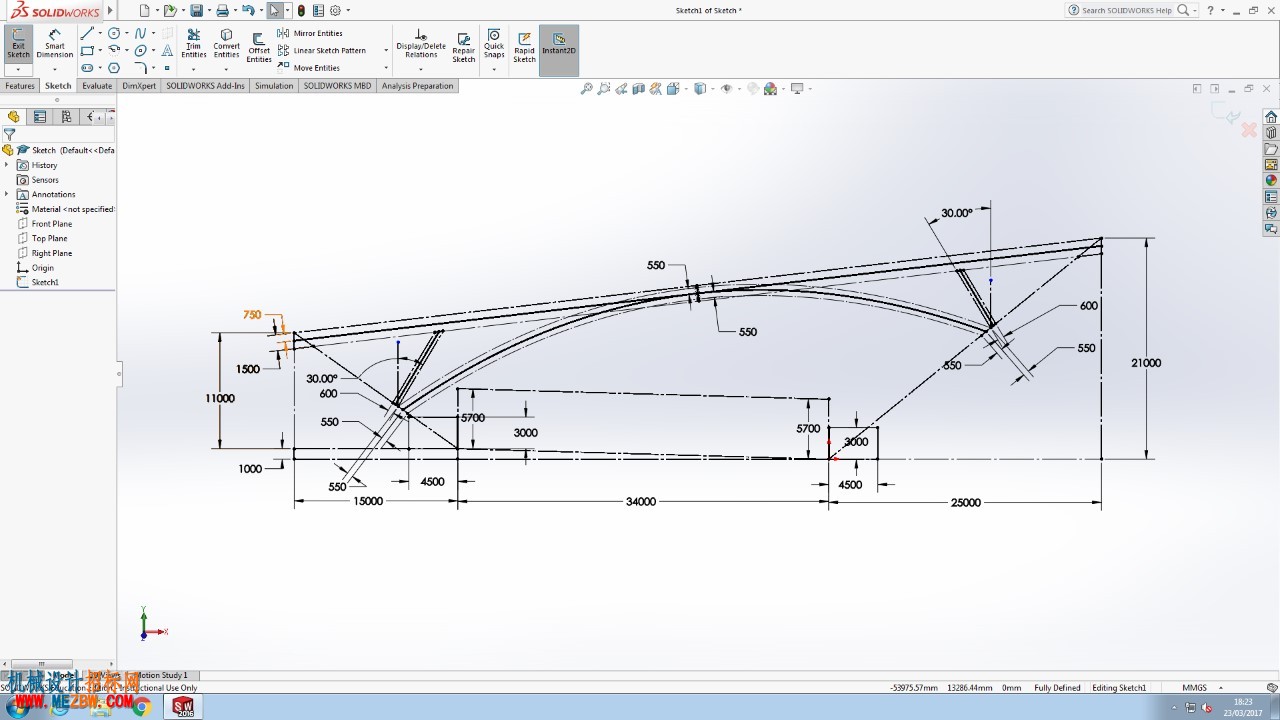Open dropdown under Smart Dimension
The image size is (1280, 720).
(55, 70)
